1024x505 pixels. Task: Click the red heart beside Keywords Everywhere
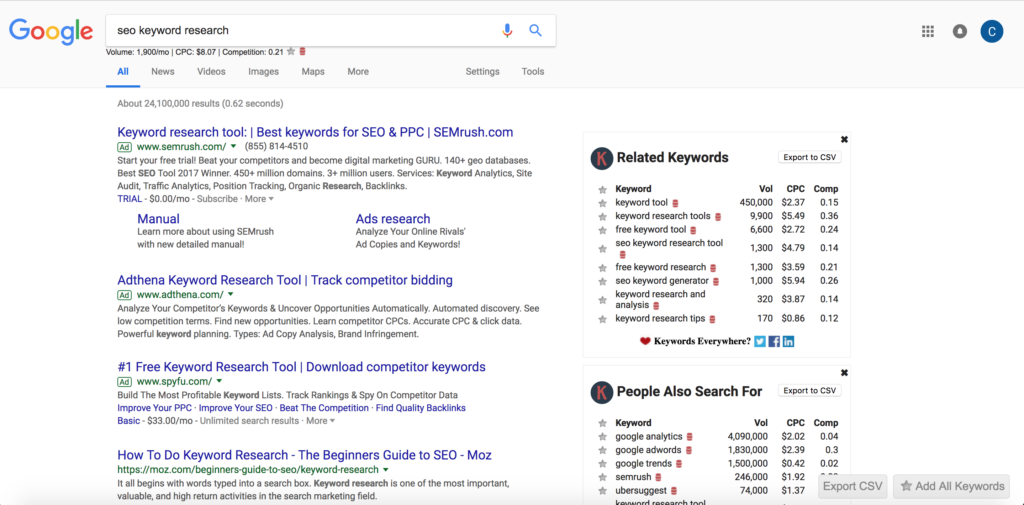click(x=645, y=341)
